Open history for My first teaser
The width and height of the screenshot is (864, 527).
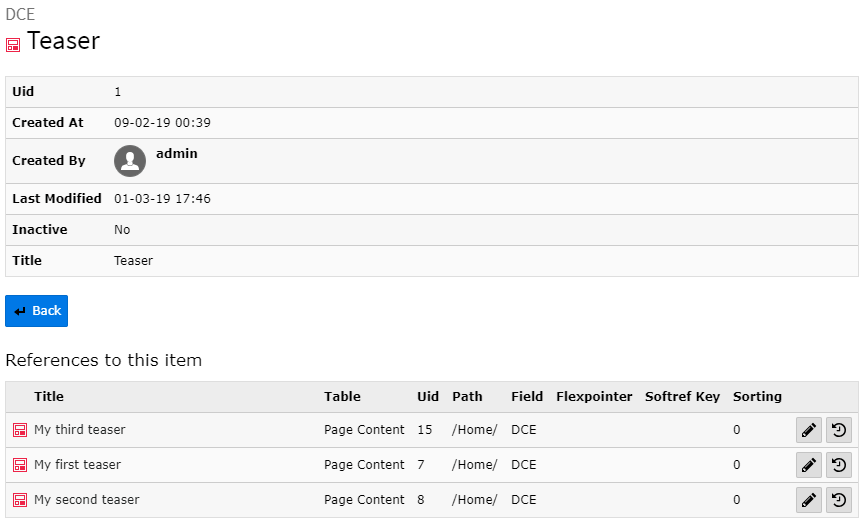pos(838,465)
